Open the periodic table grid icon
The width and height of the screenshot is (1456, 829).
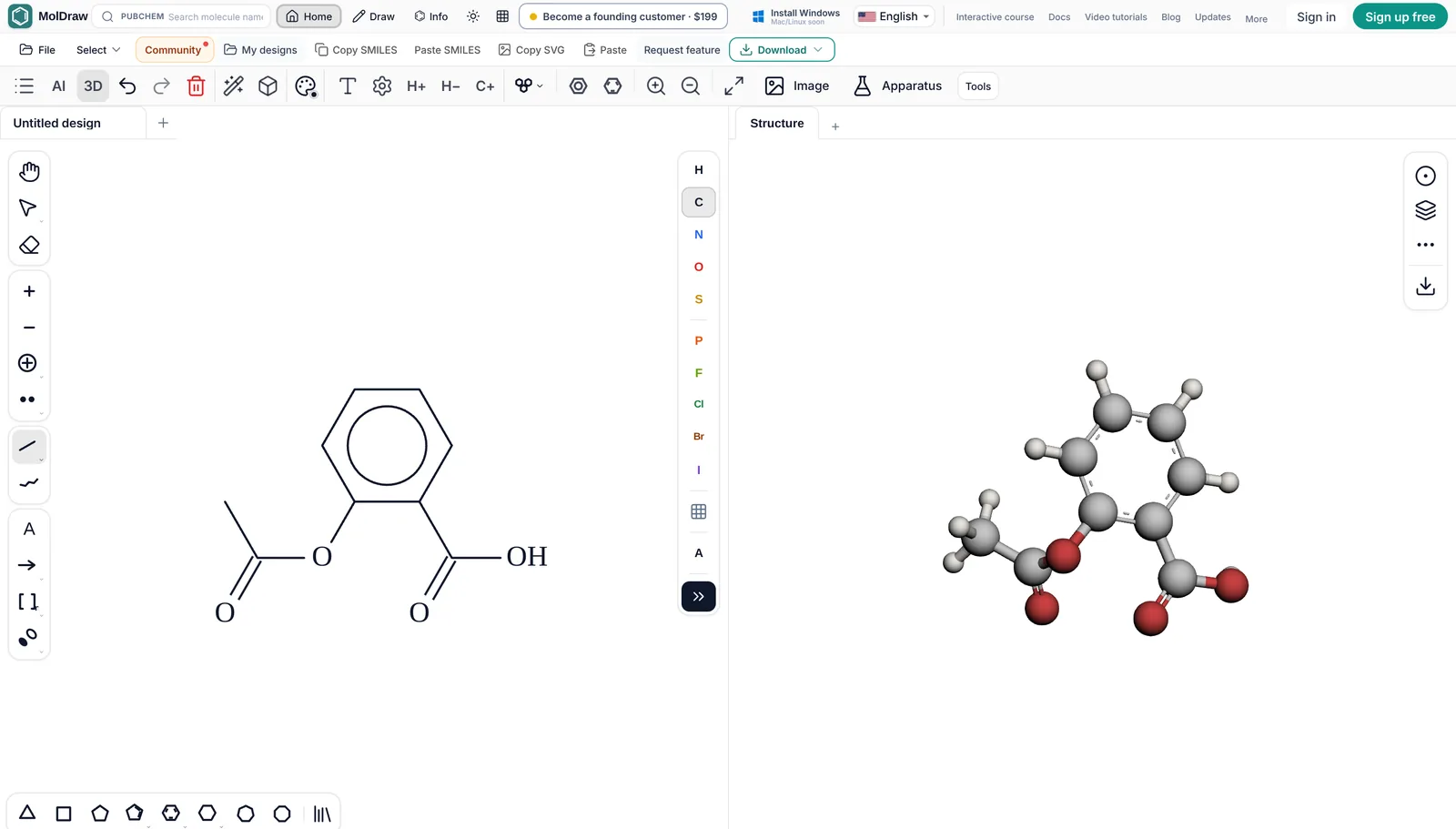point(699,511)
